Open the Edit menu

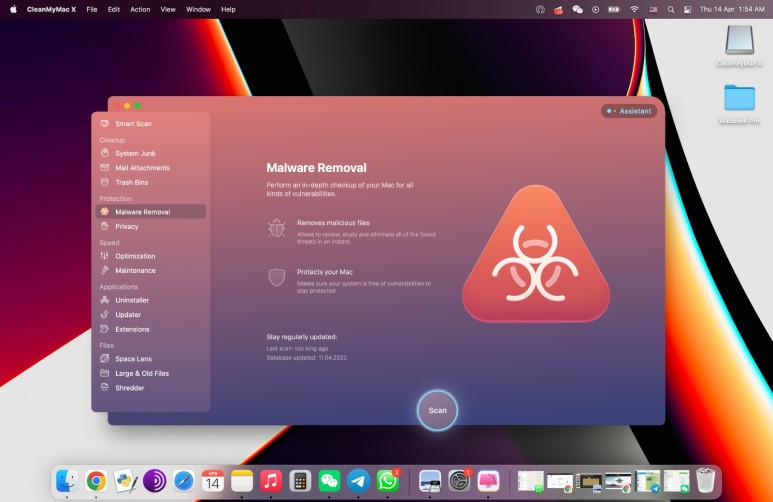click(x=113, y=9)
